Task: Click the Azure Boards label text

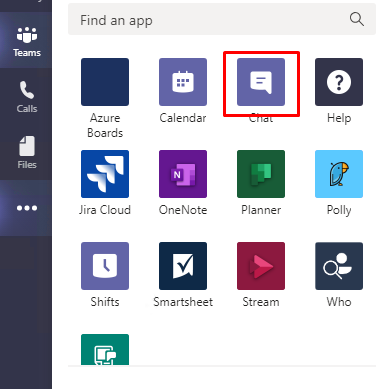Action: (x=105, y=125)
